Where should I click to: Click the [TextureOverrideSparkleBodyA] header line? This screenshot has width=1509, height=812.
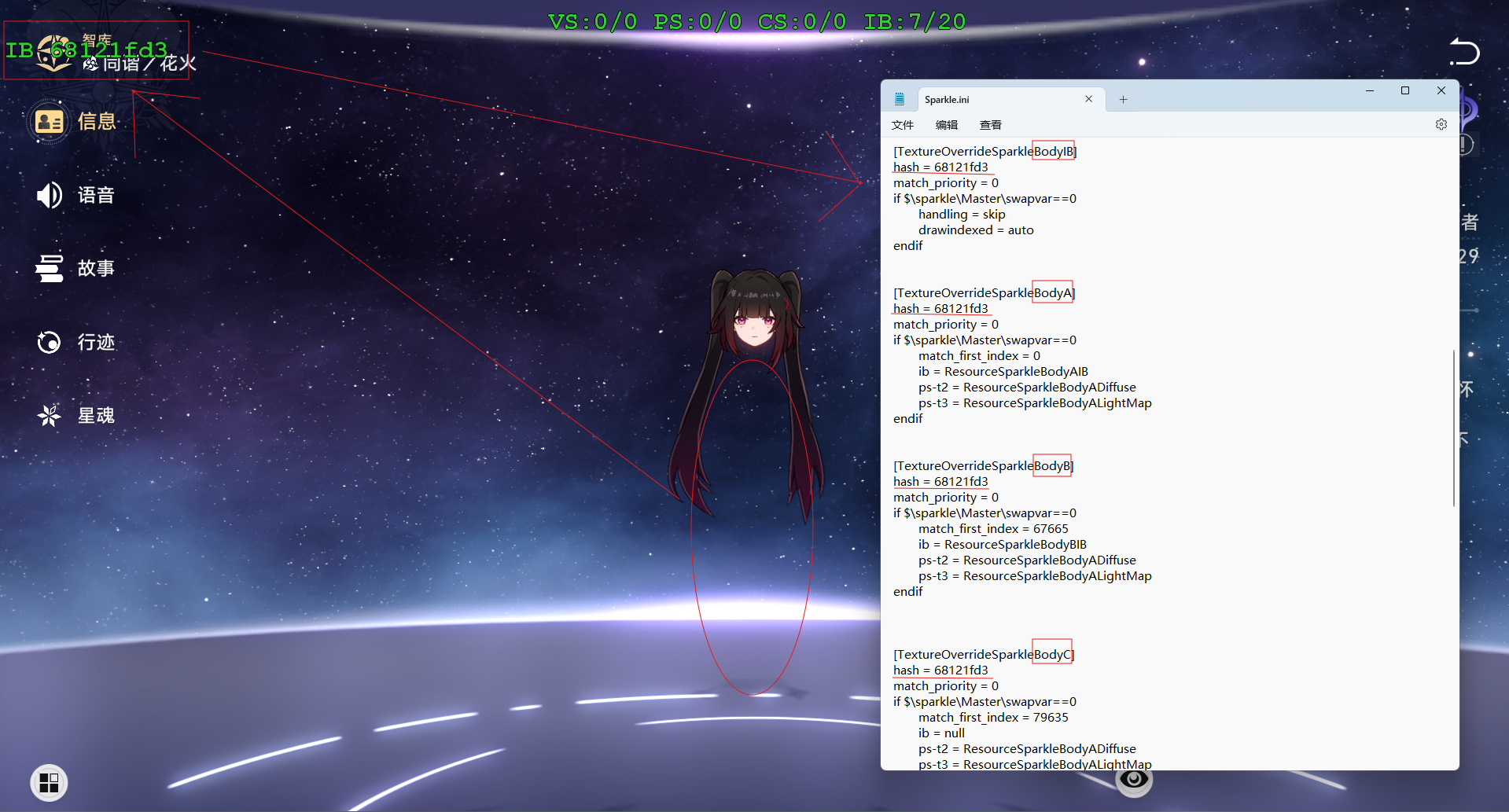coord(984,293)
